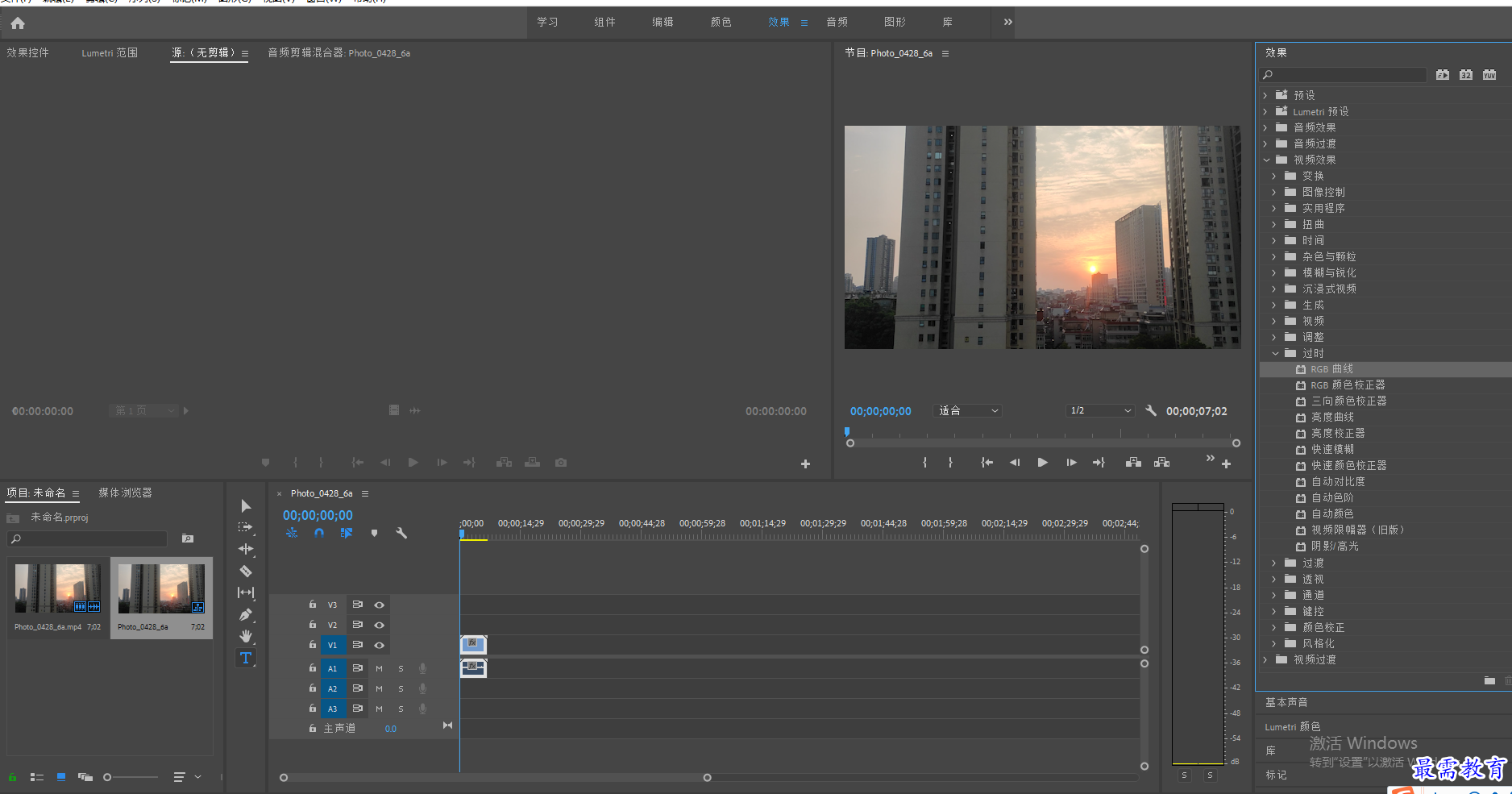Play the program monitor video
Screen dimensions: 1512x794
point(1042,463)
